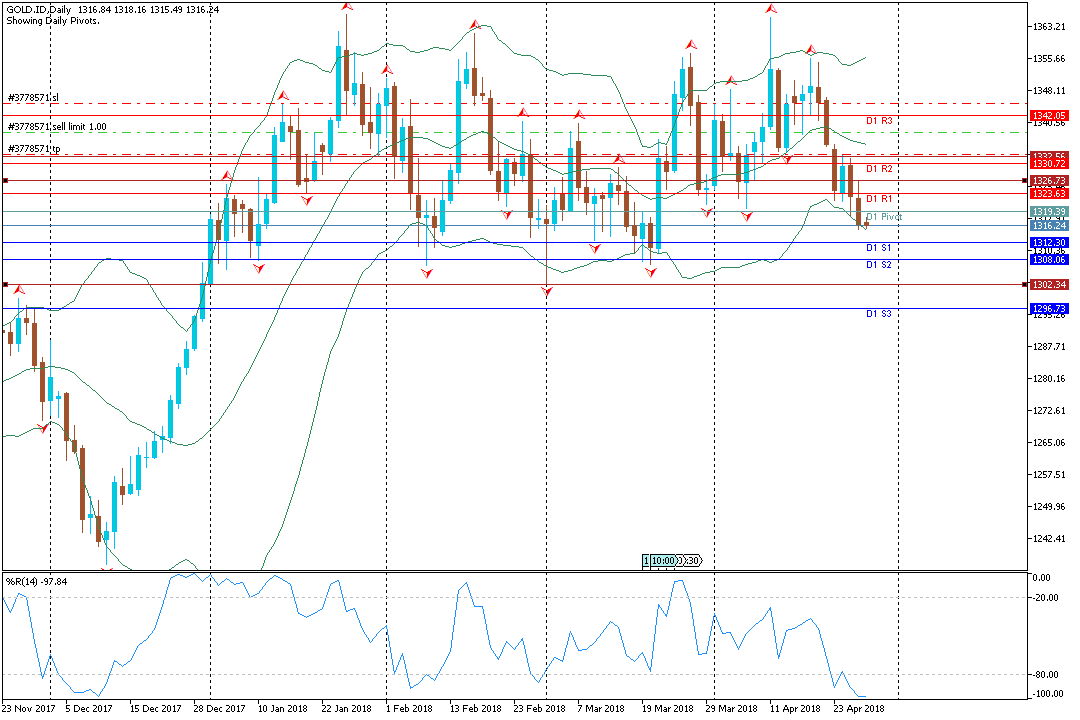Click the #3778571 sell limit 1.00 label
The height and width of the screenshot is (720, 1080).
click(x=57, y=127)
